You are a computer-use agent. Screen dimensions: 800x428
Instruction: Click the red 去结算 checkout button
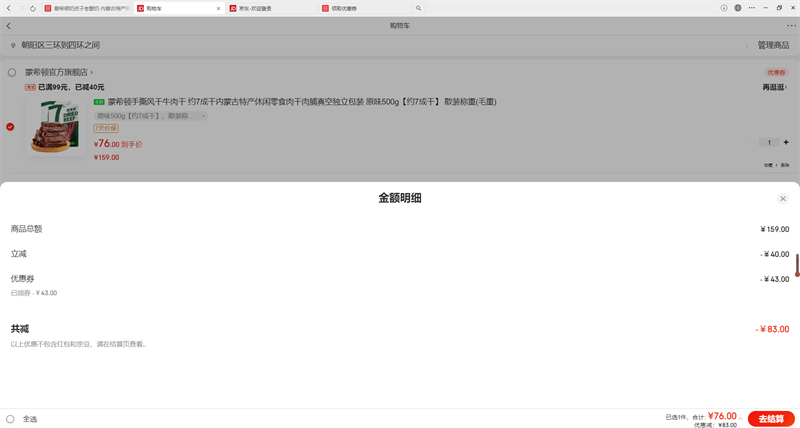tap(770, 418)
